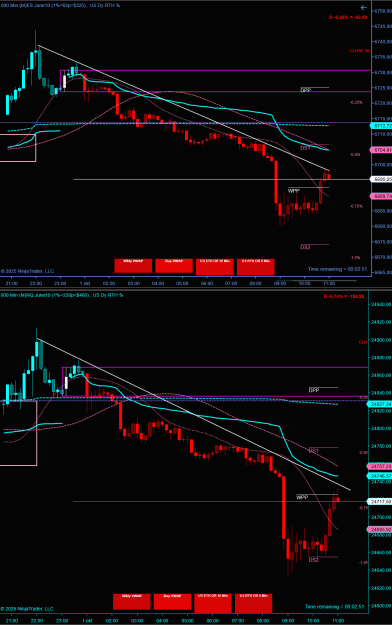The width and height of the screenshot is (392, 625).
Task: Click the DPP pivot label in MES chart
Action: pos(305,90)
